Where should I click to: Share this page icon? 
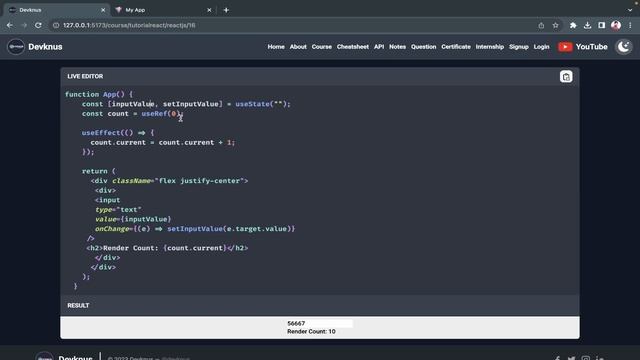pos(541,25)
